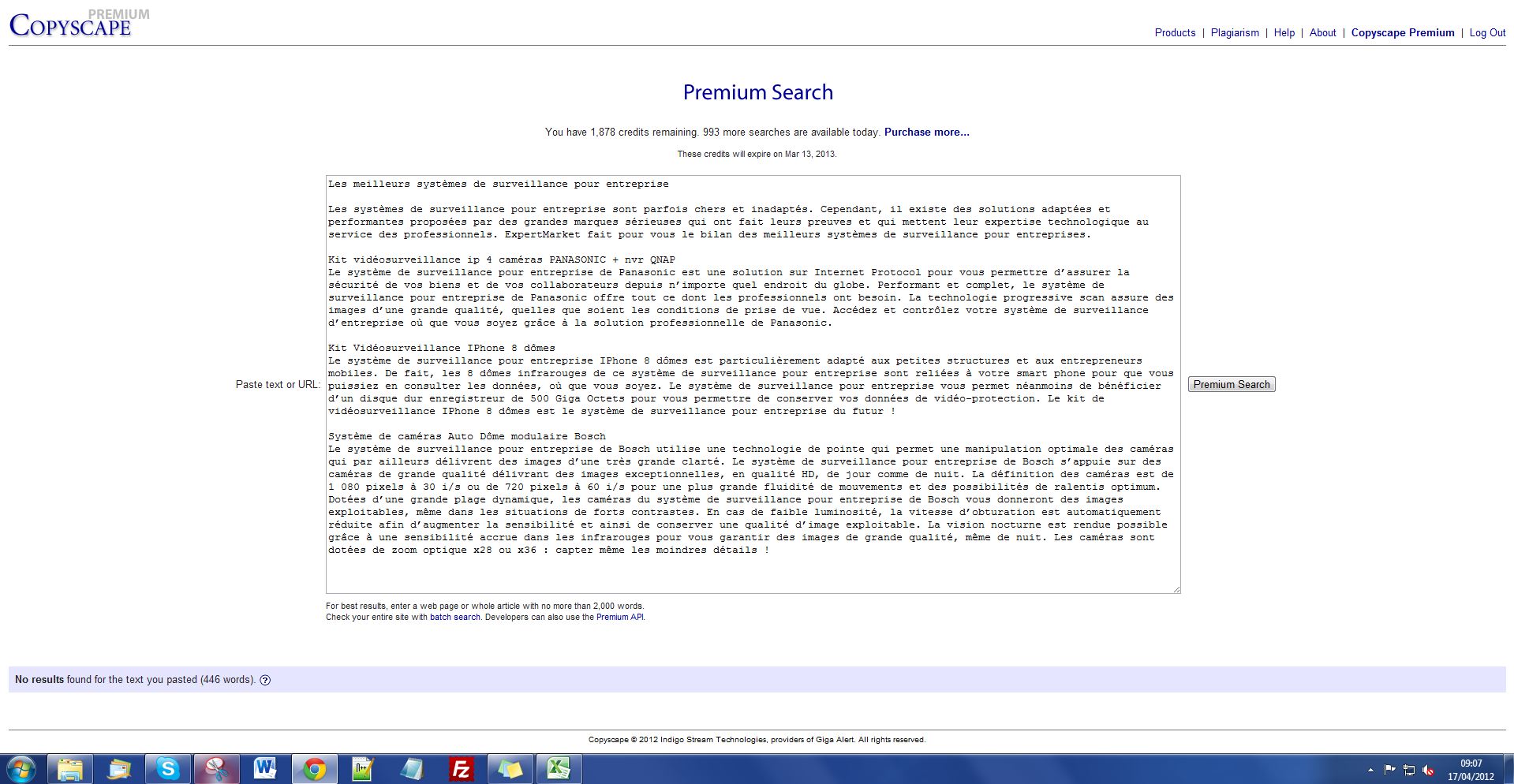Open the Snipping Tool in taskbar

tap(216, 768)
